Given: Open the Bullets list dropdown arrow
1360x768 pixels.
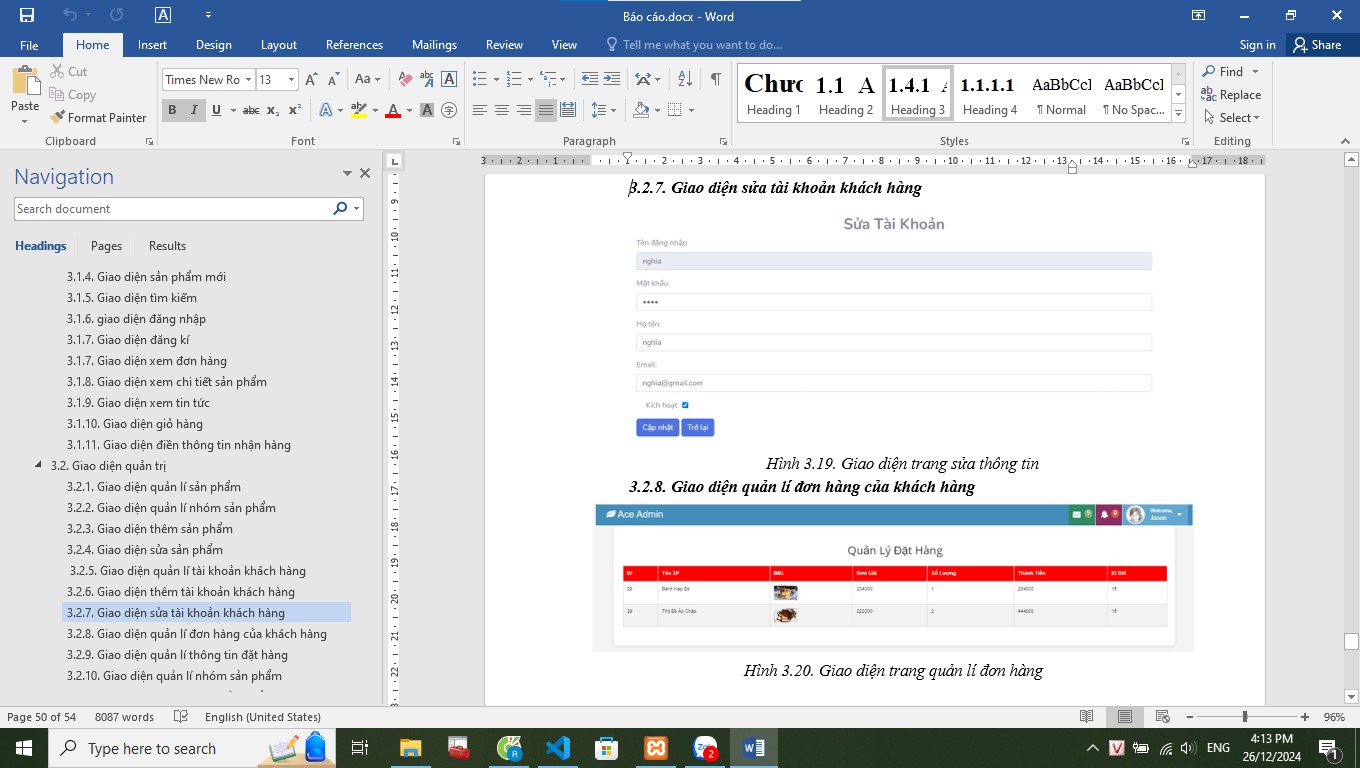Looking at the screenshot, I should (495, 79).
